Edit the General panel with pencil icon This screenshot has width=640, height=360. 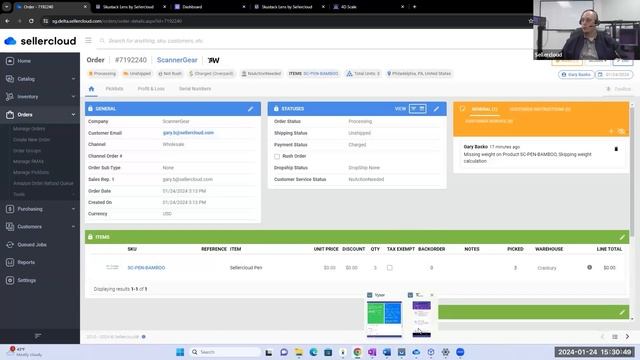coord(250,109)
